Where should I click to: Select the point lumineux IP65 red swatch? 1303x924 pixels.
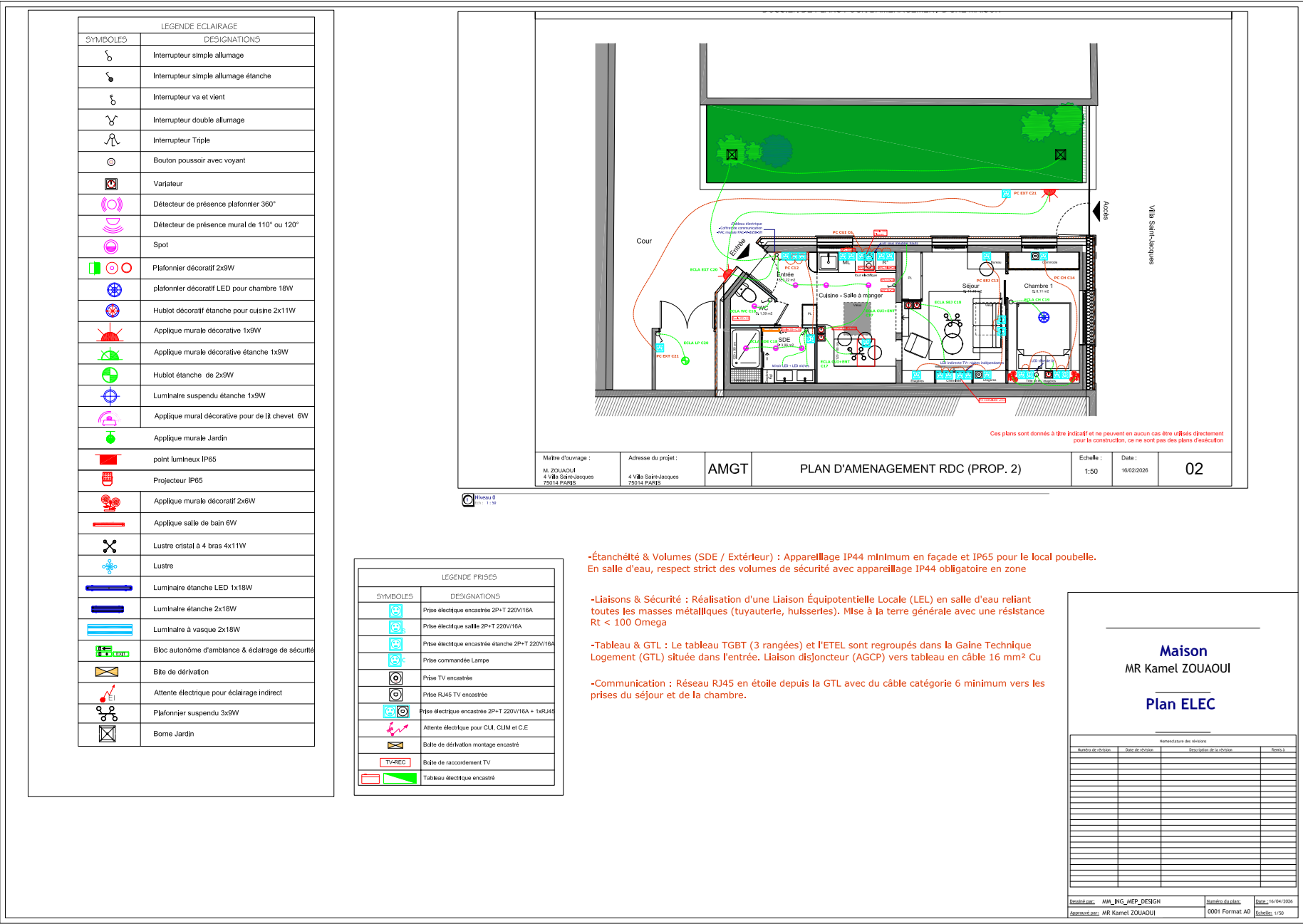109,460
